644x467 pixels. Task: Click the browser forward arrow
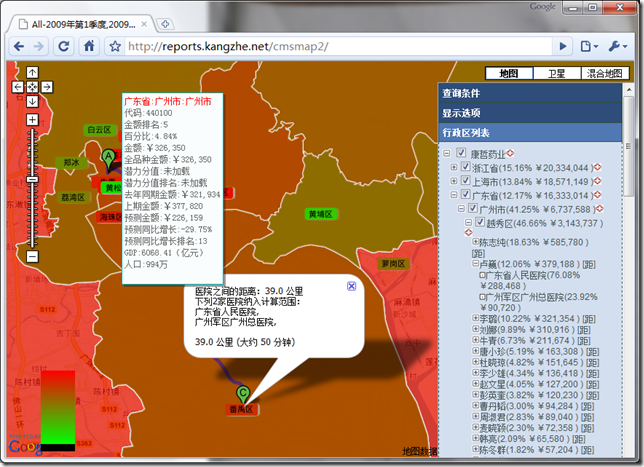coord(39,46)
